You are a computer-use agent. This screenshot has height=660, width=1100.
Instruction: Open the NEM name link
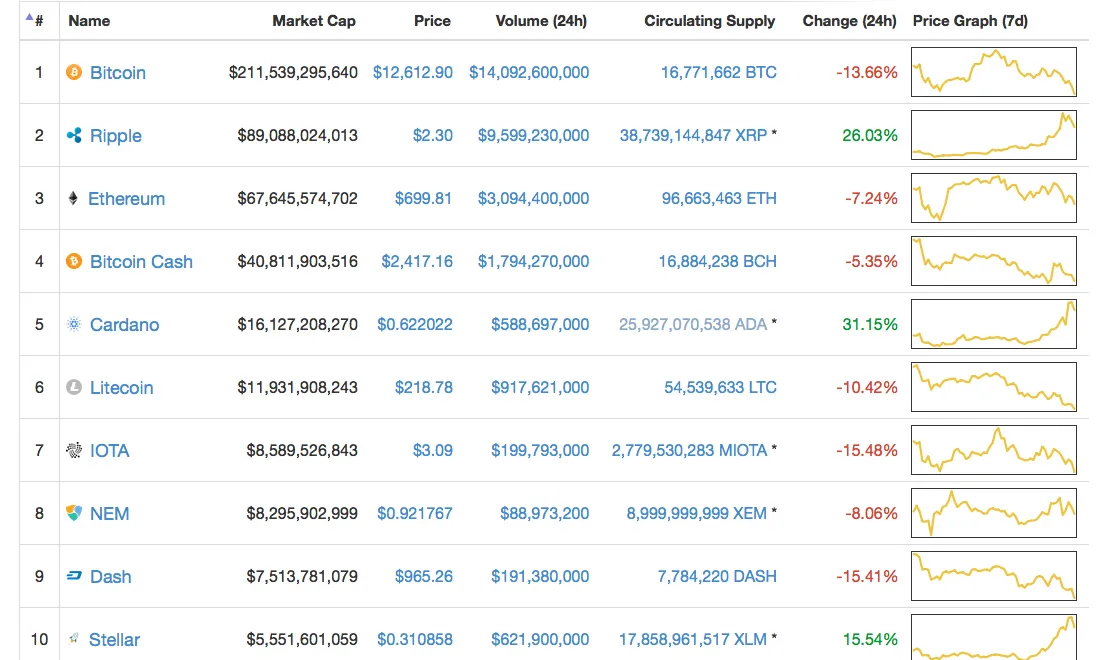coord(109,514)
